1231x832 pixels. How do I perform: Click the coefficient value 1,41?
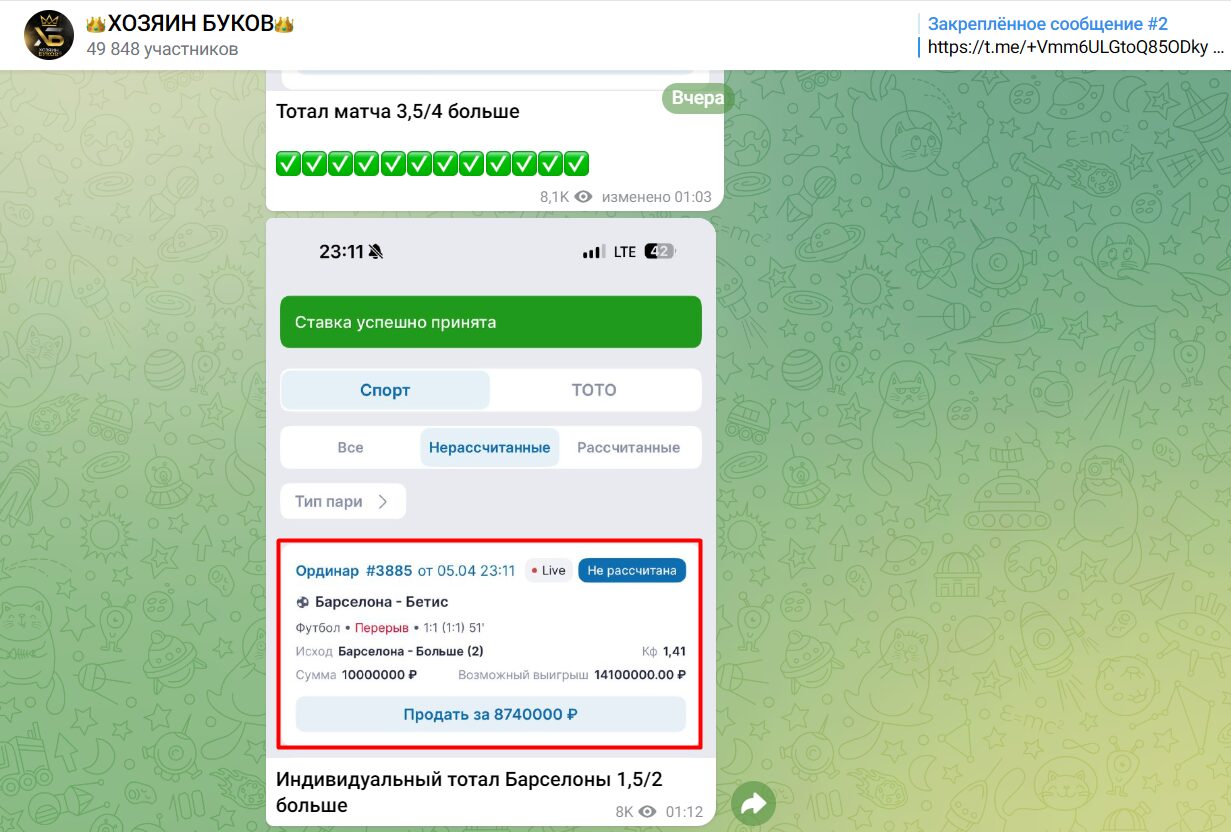pos(674,651)
